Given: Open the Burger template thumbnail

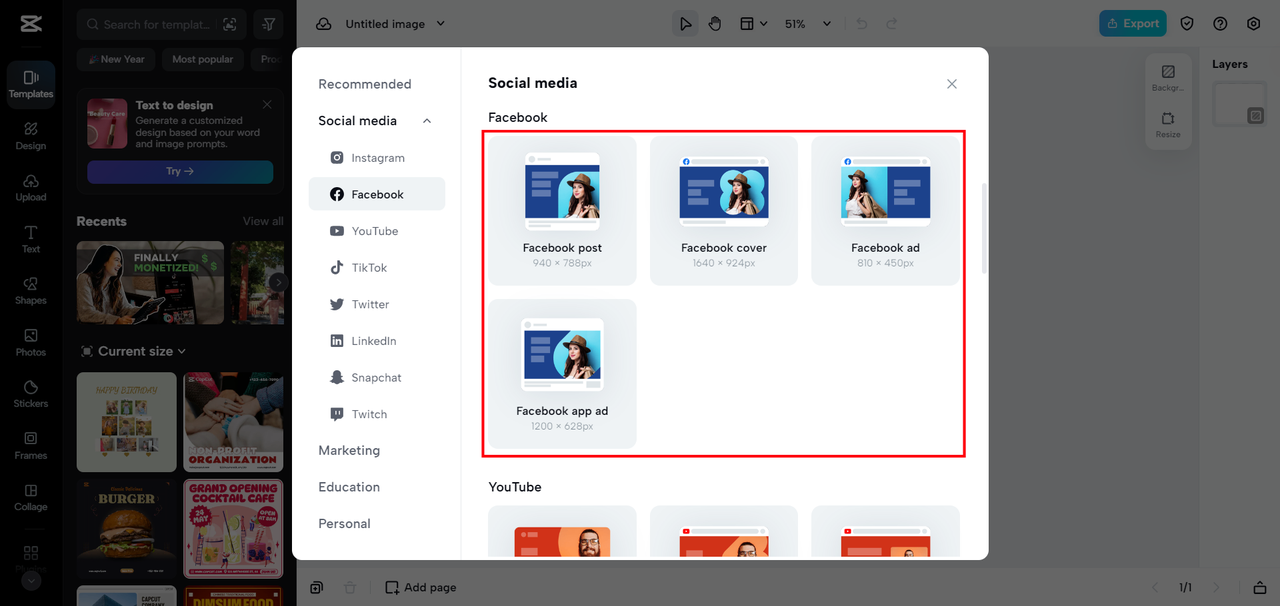Looking at the screenshot, I should (126, 528).
